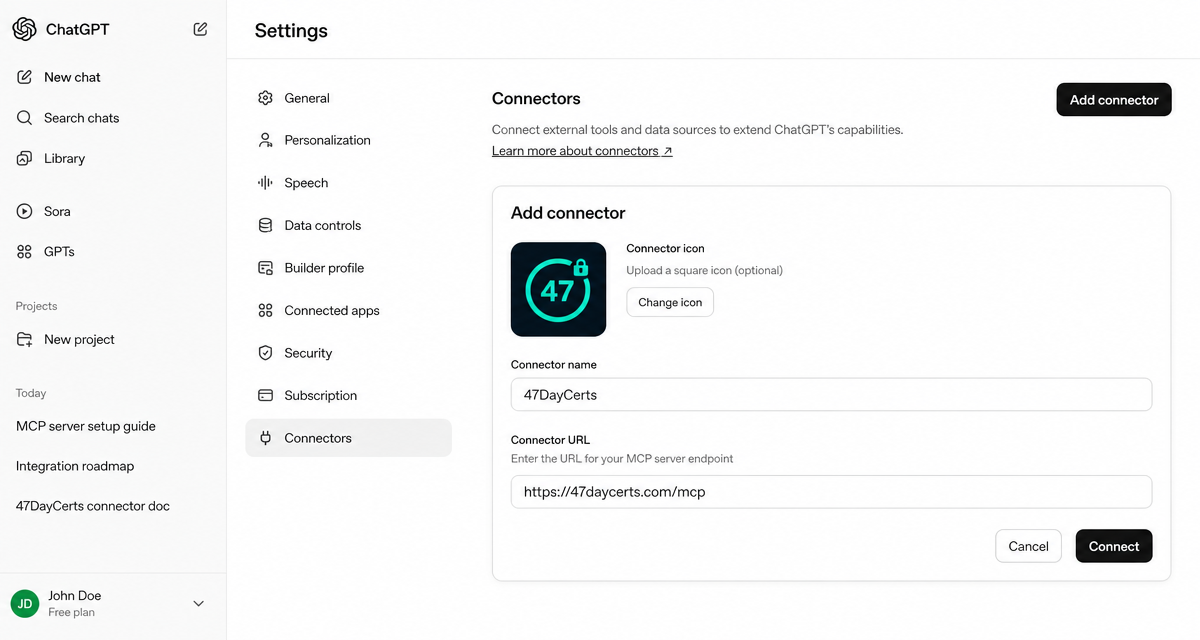Open the General settings tab

point(348,98)
